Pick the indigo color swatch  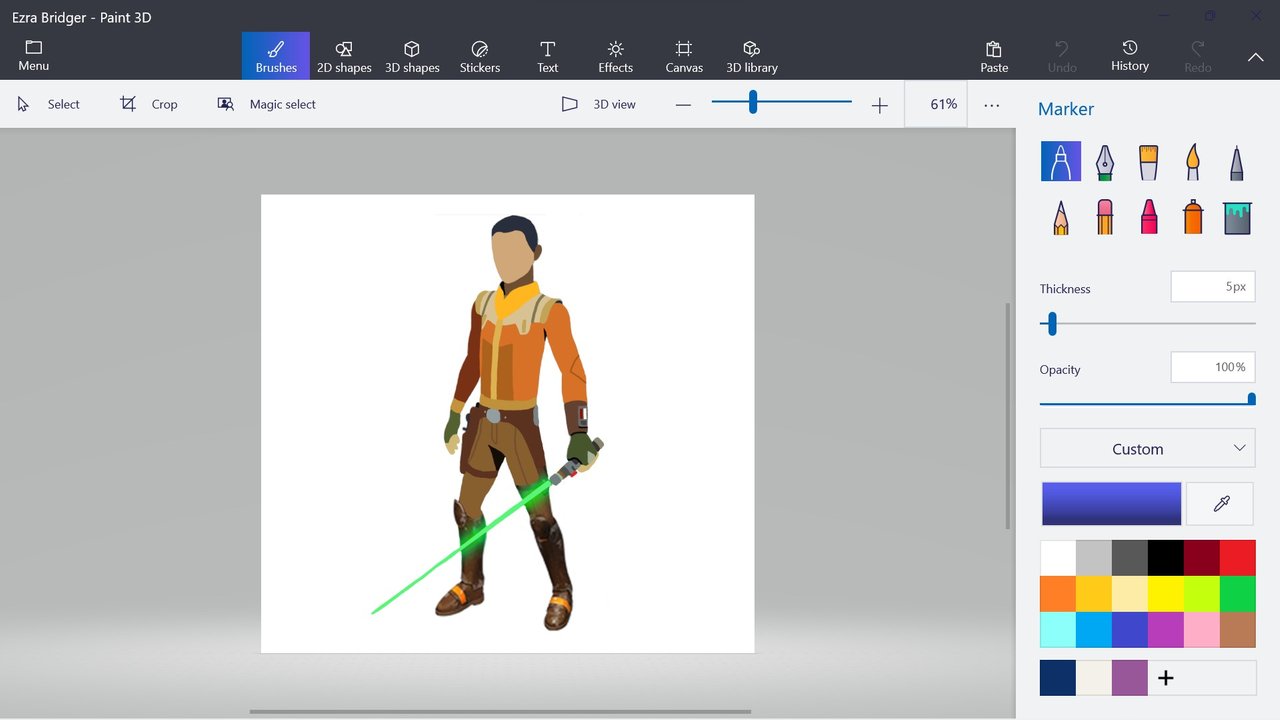click(1130, 630)
